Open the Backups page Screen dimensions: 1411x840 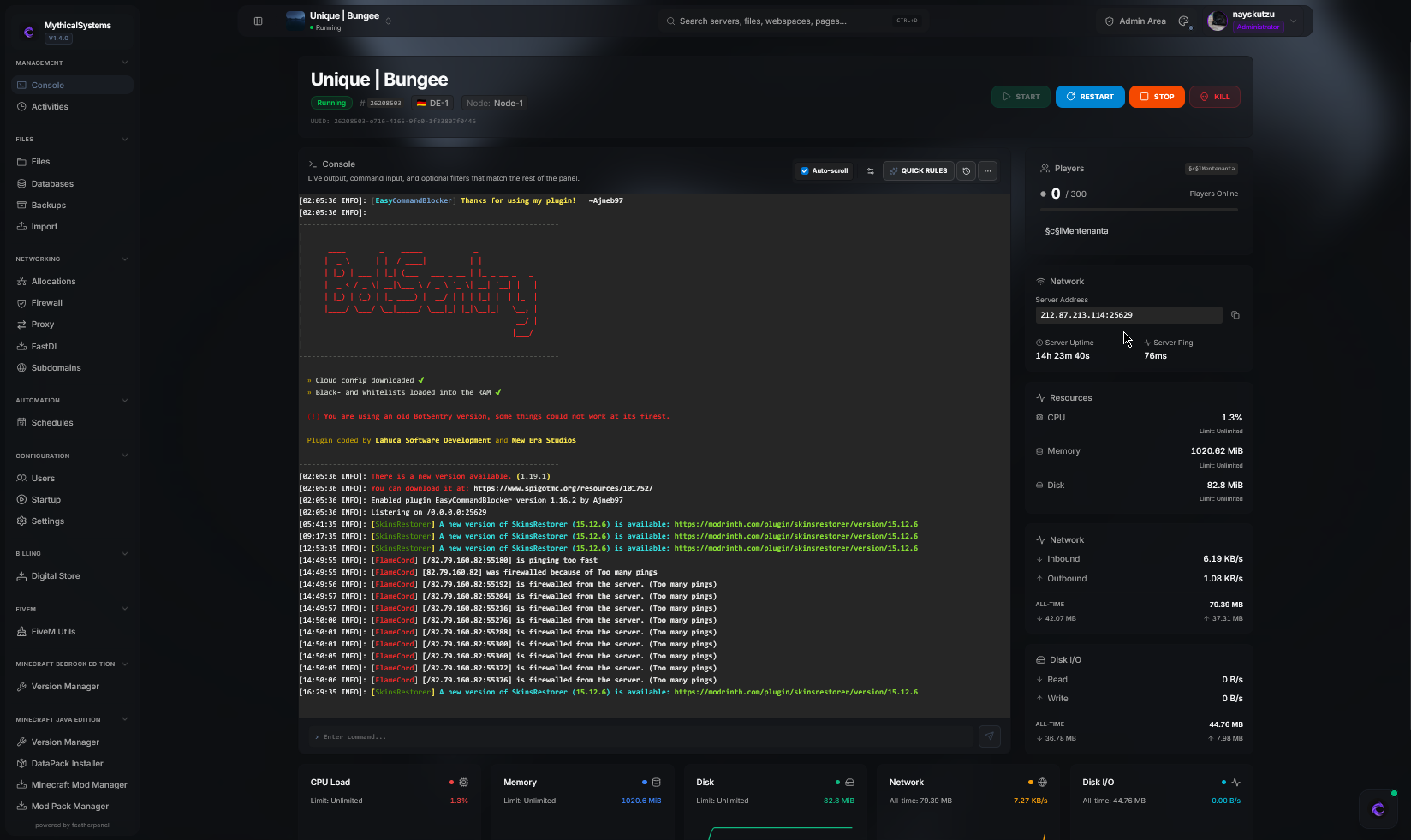pos(73,206)
